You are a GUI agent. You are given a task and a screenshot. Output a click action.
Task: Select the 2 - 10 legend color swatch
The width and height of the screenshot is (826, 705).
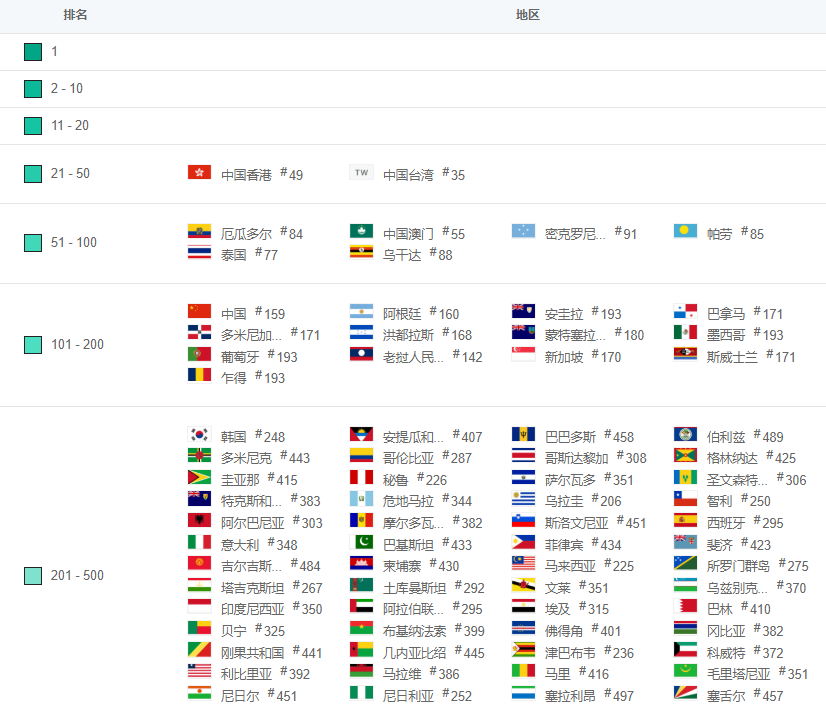(33, 89)
